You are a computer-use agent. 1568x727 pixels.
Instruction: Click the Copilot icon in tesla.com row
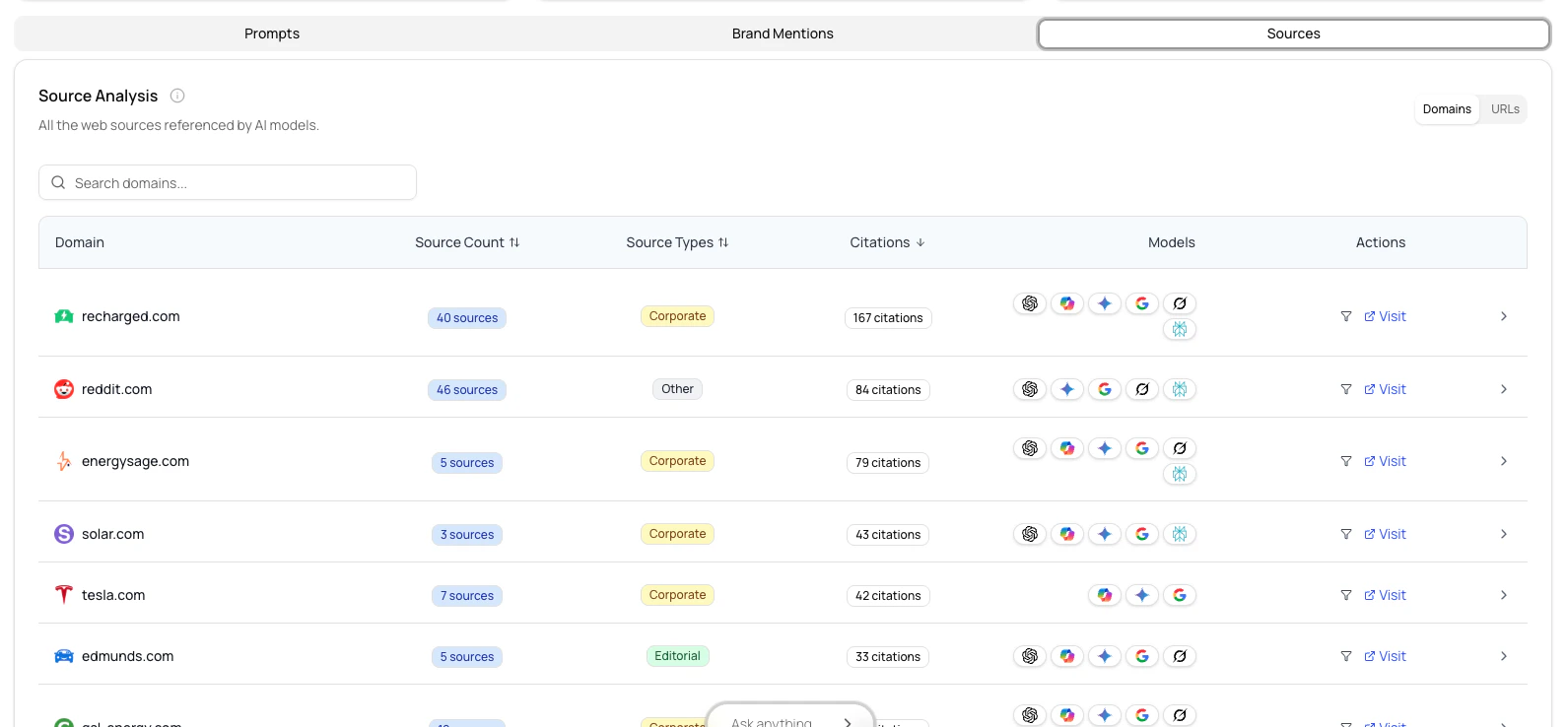[1105, 595]
